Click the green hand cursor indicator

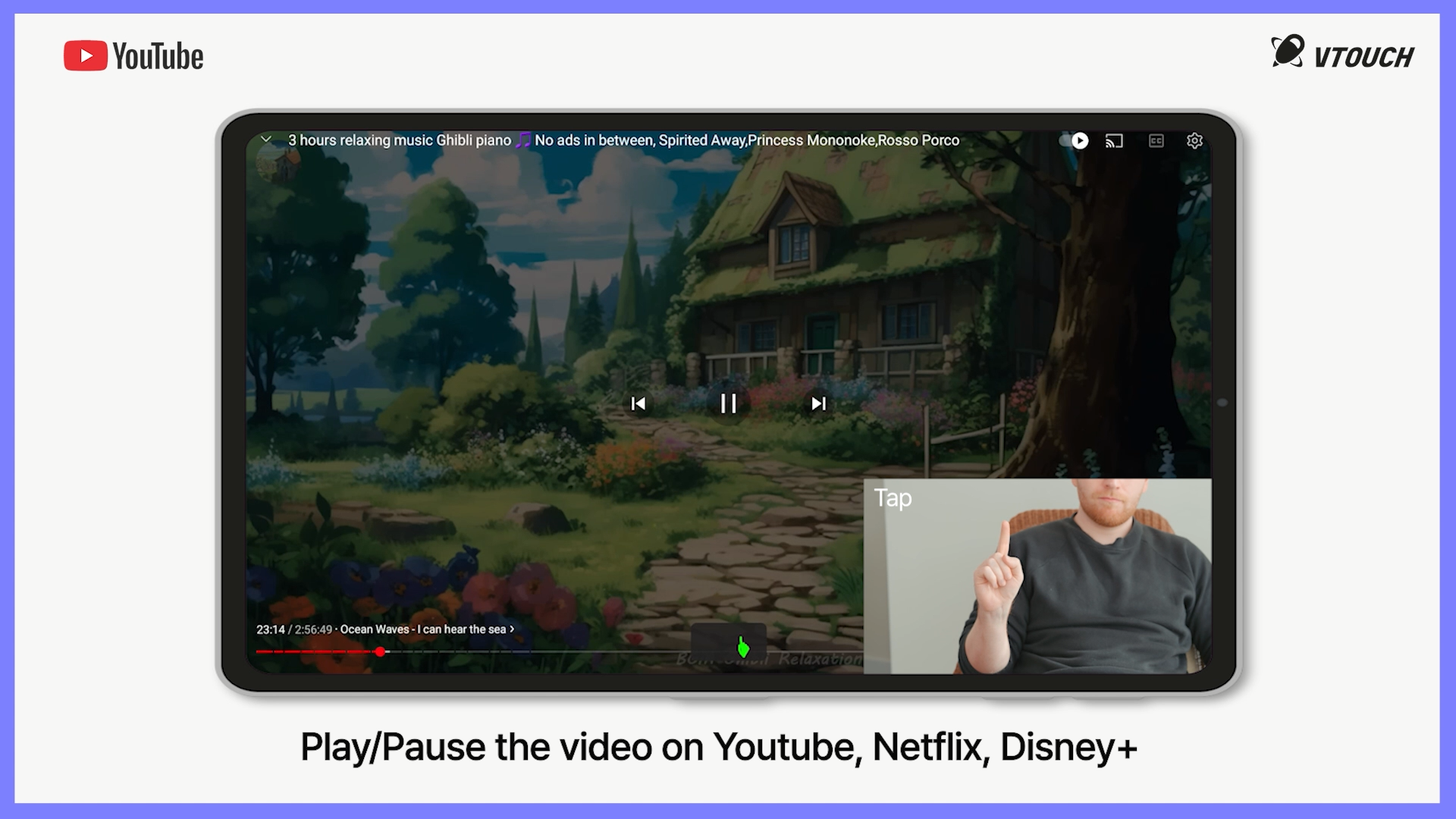tap(743, 647)
